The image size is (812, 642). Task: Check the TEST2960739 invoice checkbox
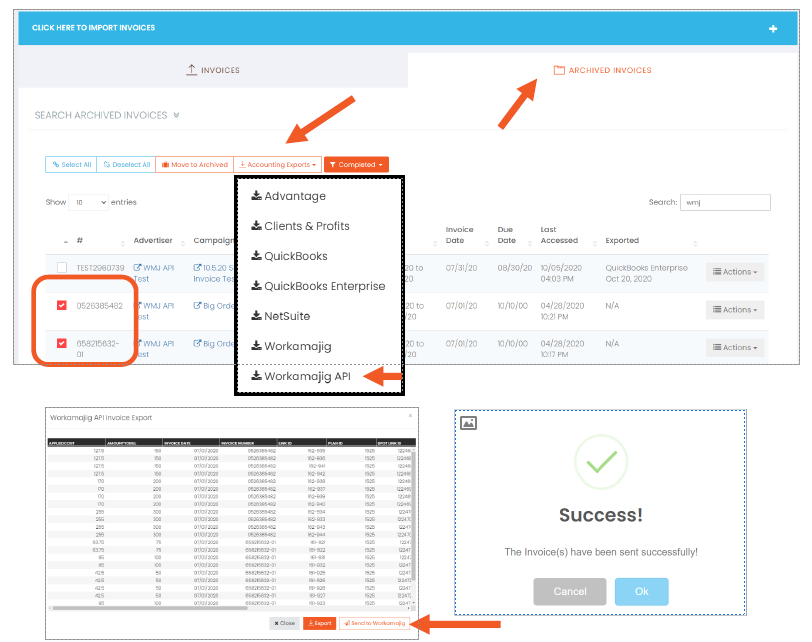click(x=62, y=267)
